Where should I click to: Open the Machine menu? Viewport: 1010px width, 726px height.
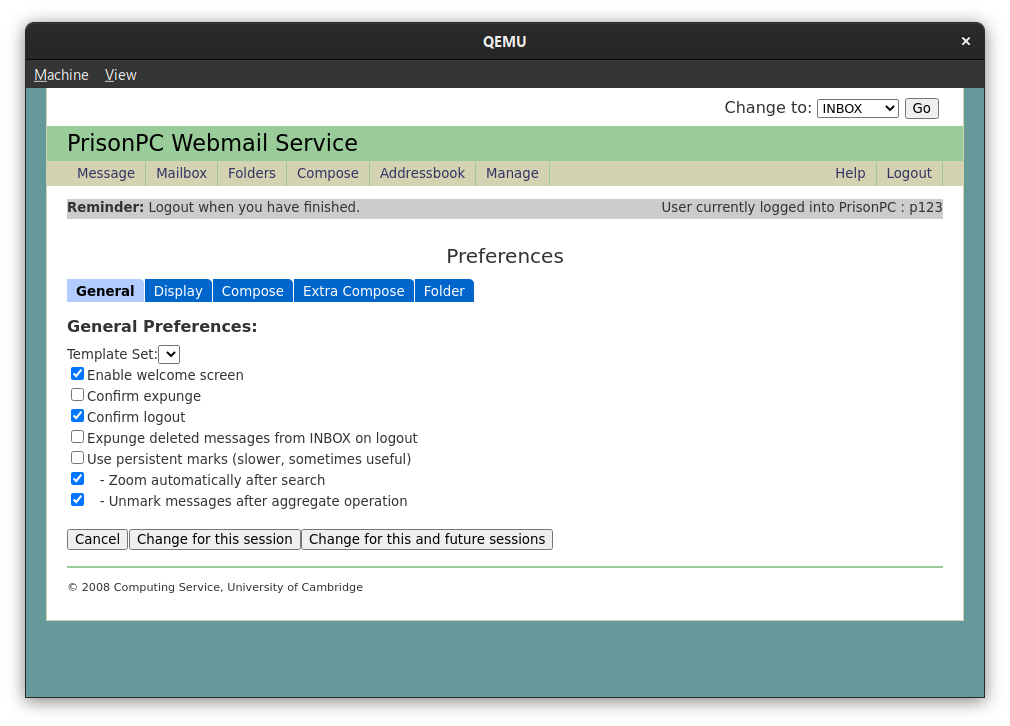[61, 75]
